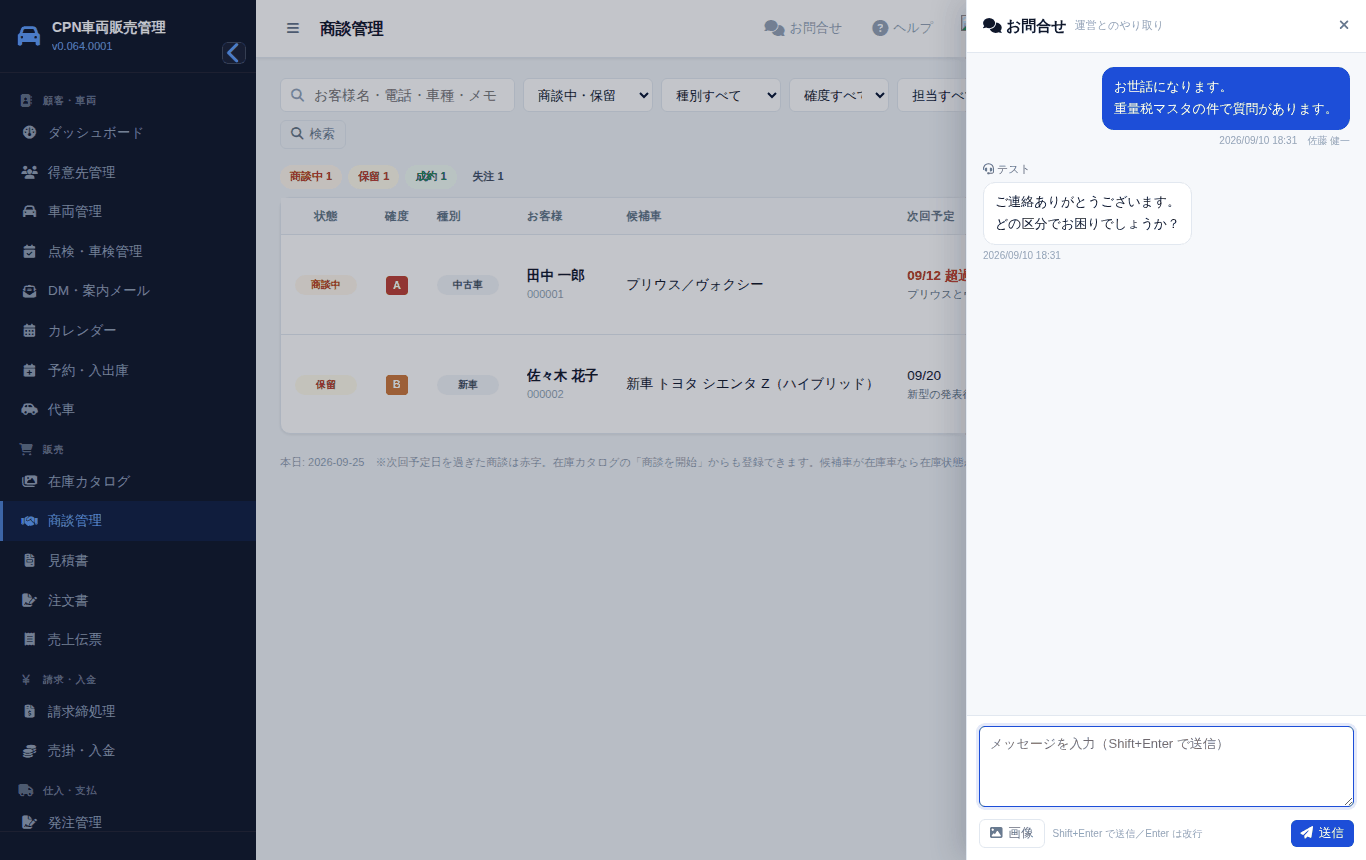Screen dimensions: 1366x860
Task: Click the 画像 attach image button
Action: pos(1012,833)
